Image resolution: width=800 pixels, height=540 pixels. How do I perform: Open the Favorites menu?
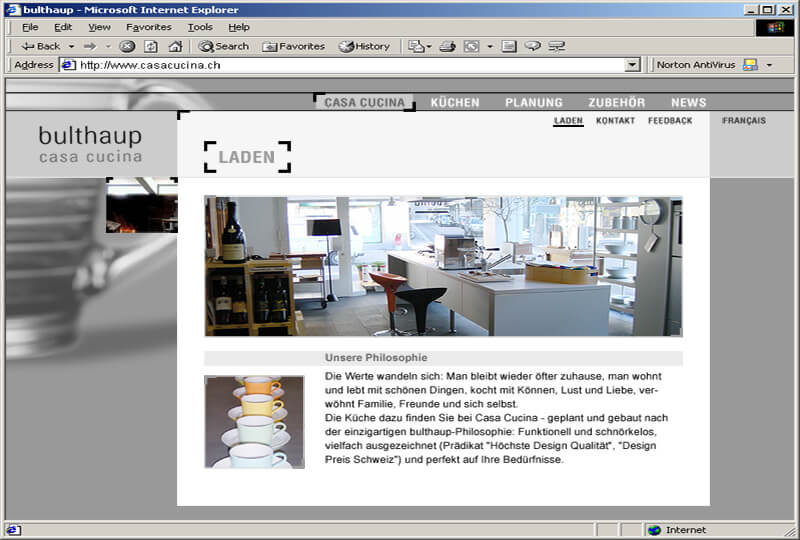[148, 27]
